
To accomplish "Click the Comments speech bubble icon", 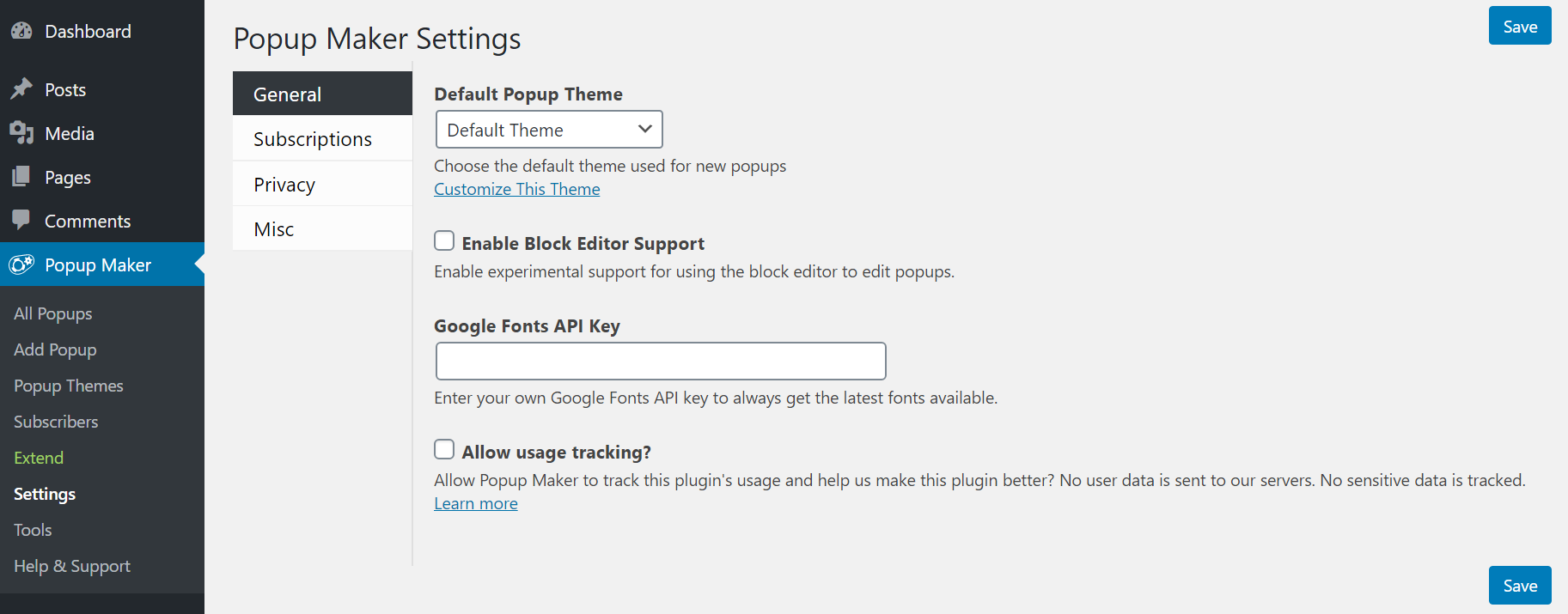I will tap(21, 221).
